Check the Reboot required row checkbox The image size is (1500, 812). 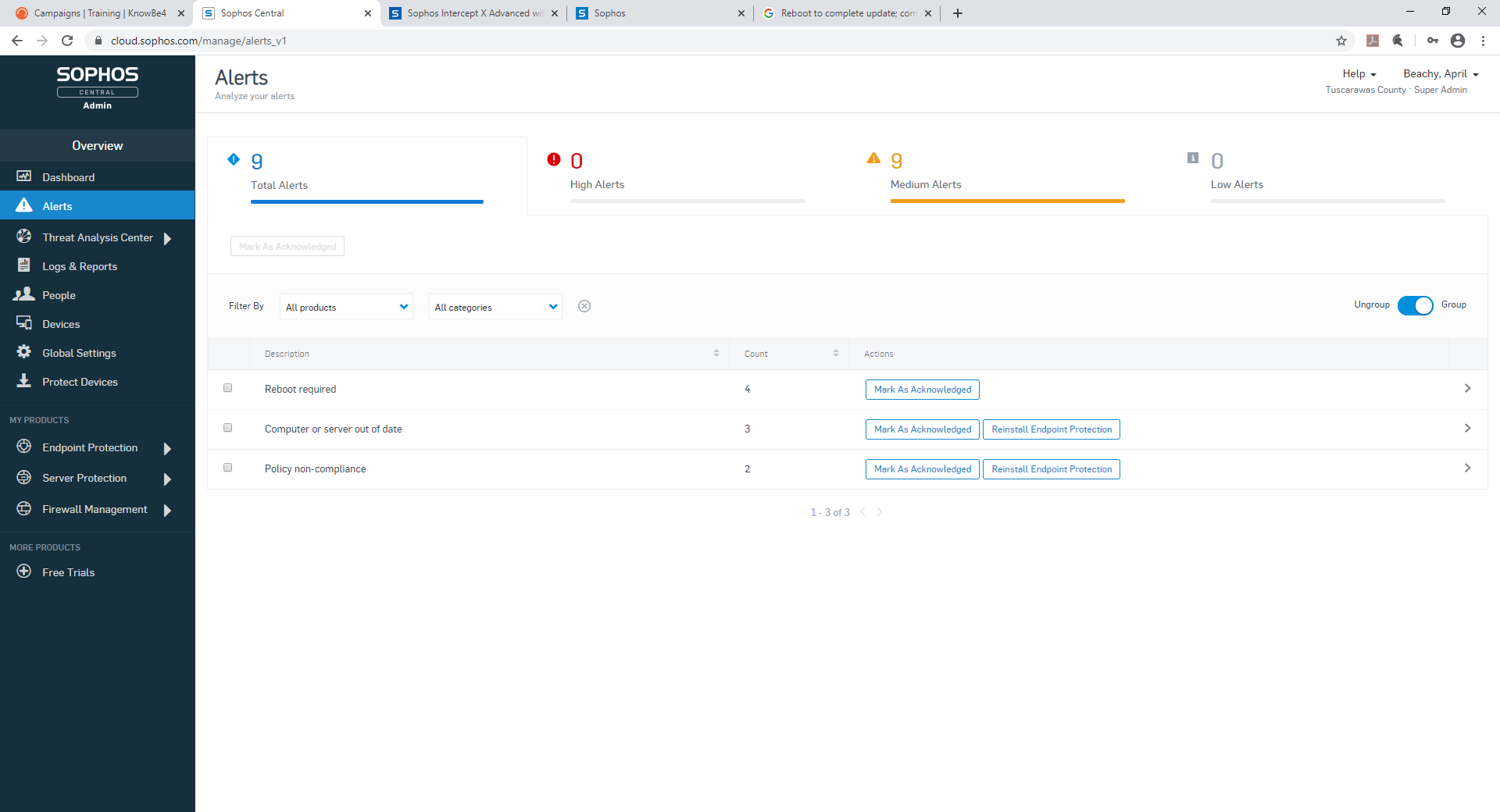tap(228, 388)
